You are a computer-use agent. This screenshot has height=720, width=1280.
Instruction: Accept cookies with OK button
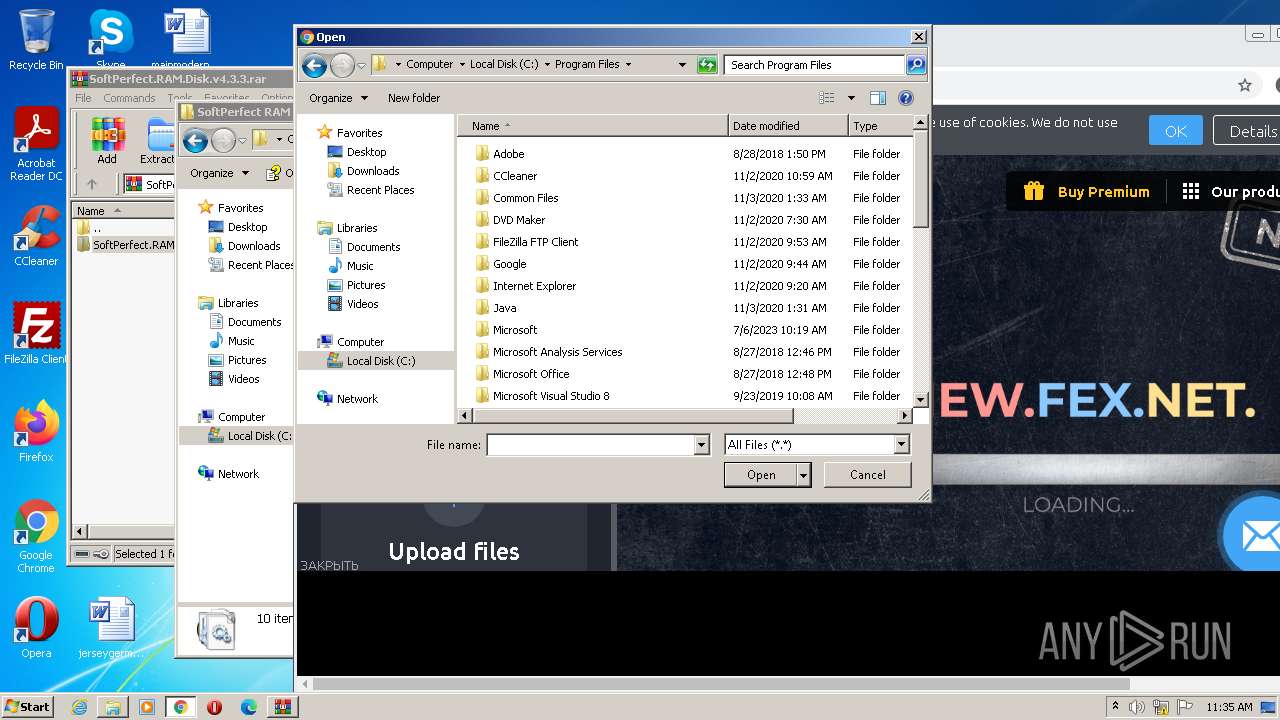pyautogui.click(x=1175, y=131)
